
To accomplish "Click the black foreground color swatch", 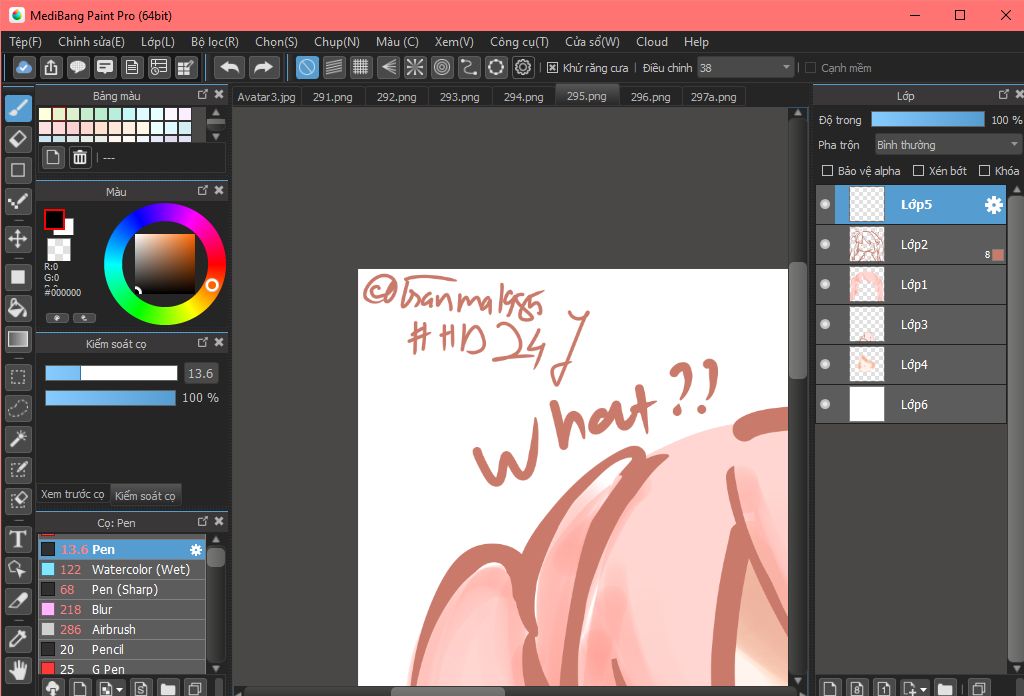I will tap(54, 219).
